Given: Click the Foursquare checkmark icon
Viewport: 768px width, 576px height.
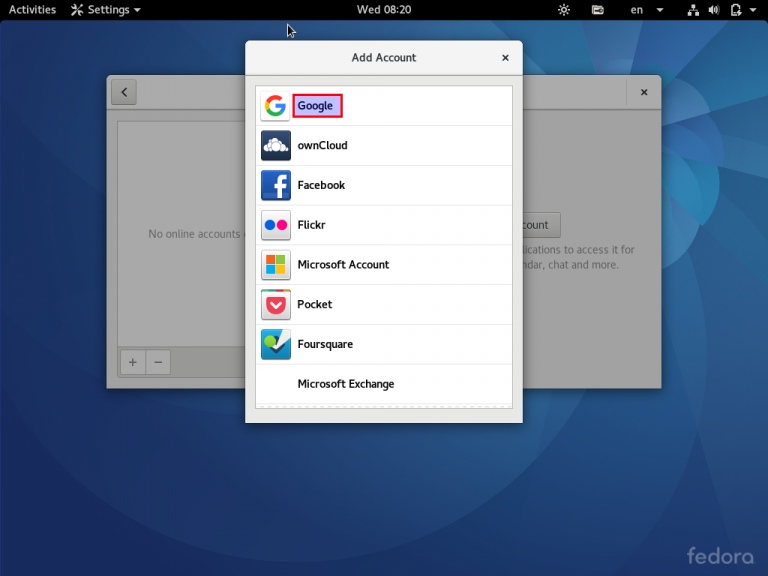Looking at the screenshot, I should 275,344.
